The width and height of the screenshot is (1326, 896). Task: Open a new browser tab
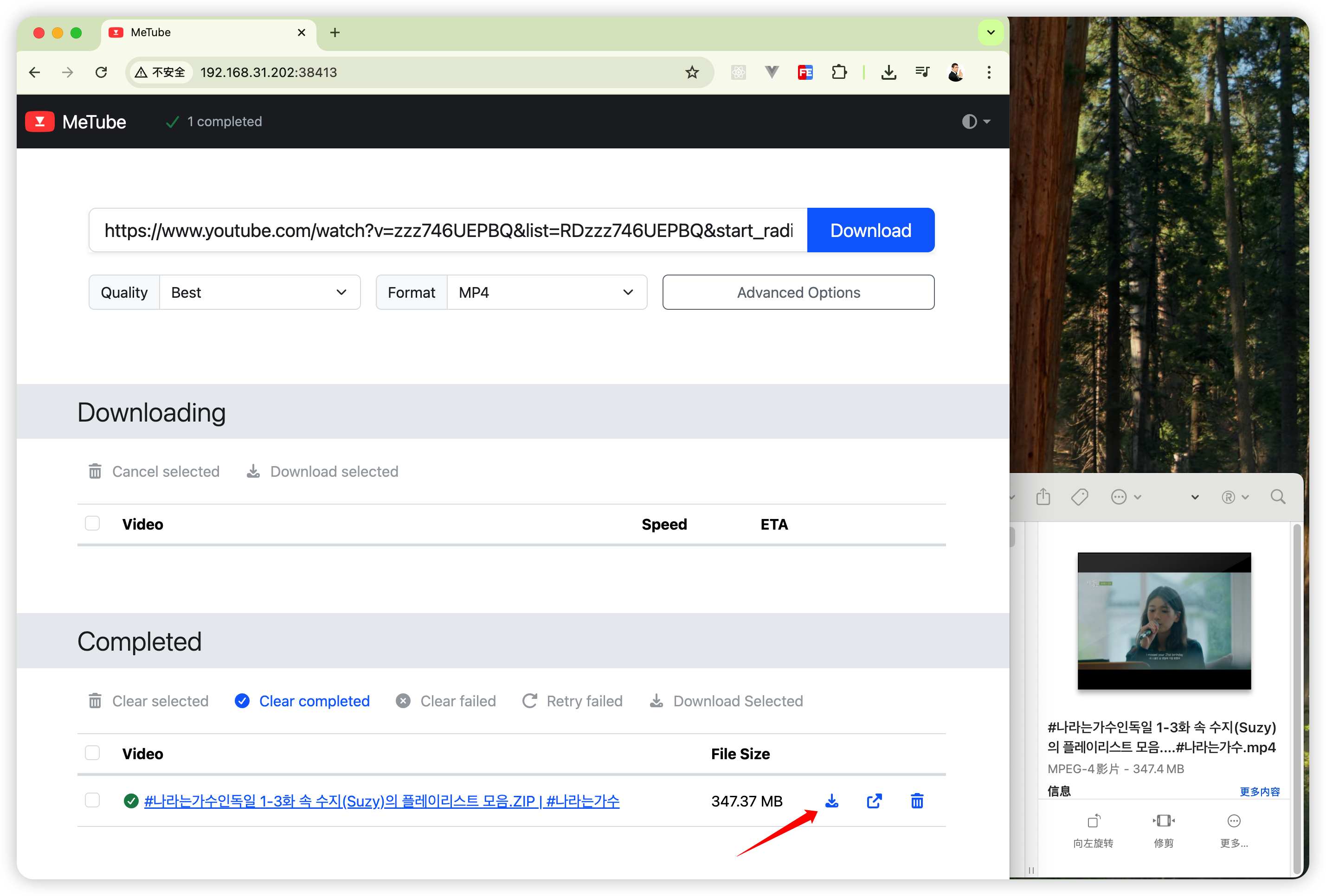tap(335, 32)
